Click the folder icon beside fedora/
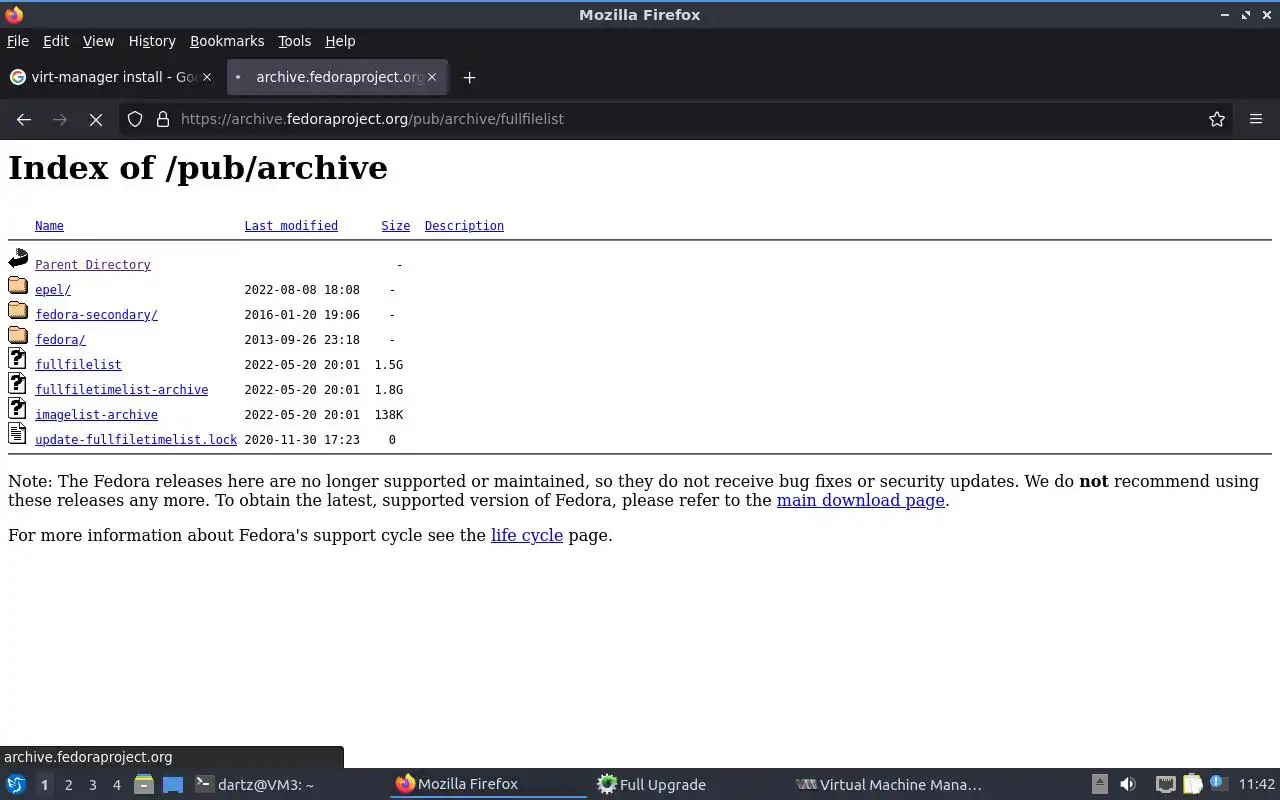The width and height of the screenshot is (1280, 800). [x=18, y=335]
